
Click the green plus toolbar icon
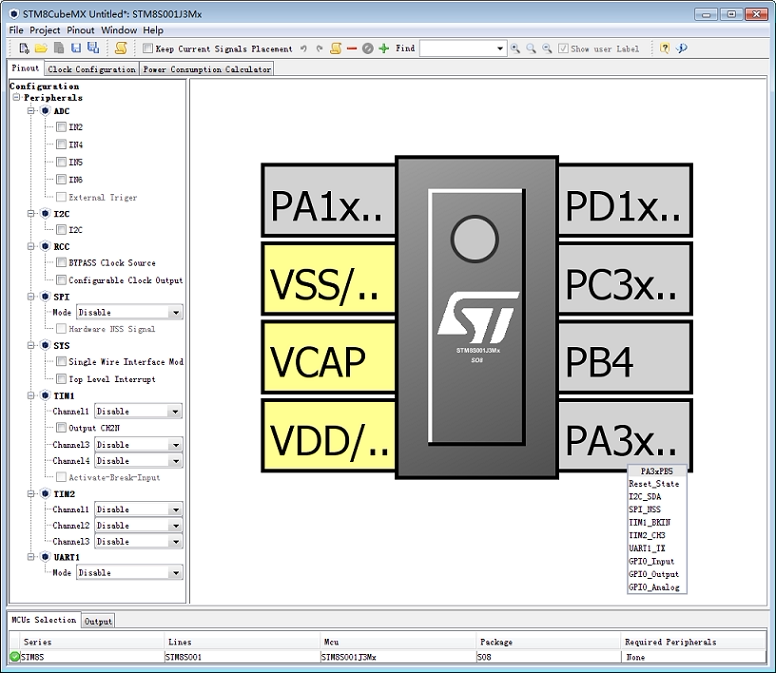click(x=384, y=48)
